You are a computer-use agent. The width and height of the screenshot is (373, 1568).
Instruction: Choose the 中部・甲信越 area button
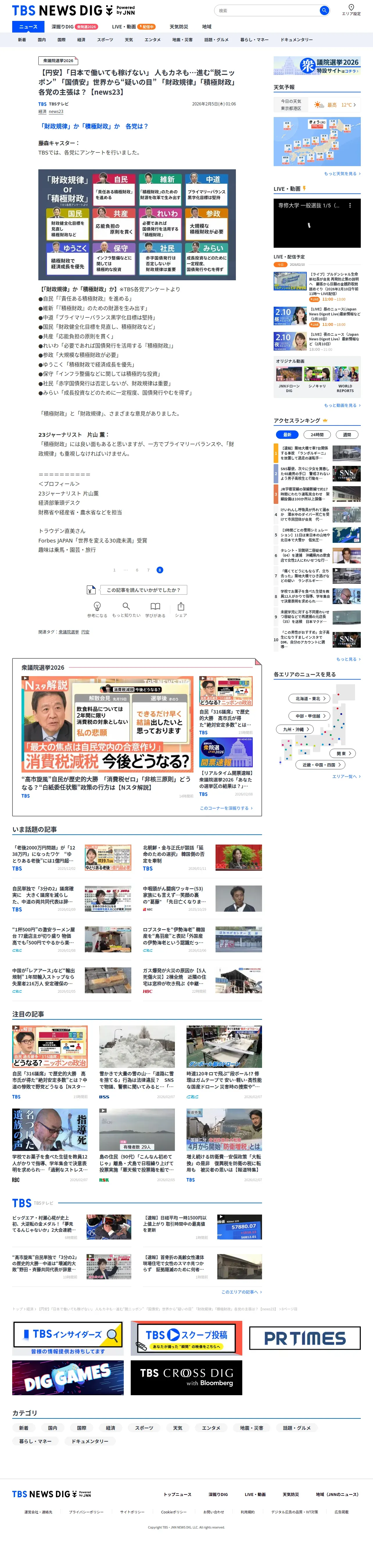point(310,716)
